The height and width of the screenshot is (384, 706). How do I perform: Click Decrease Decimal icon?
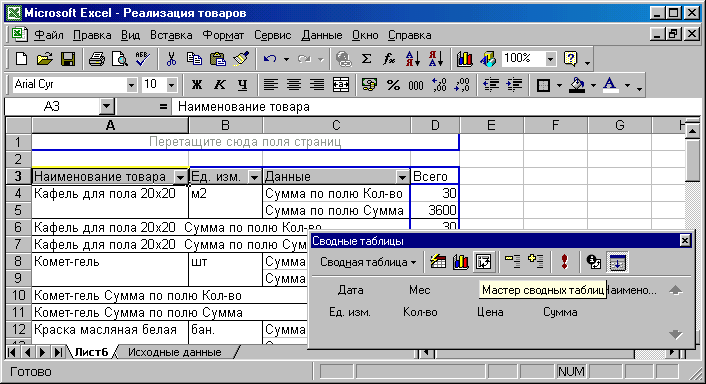(x=462, y=85)
